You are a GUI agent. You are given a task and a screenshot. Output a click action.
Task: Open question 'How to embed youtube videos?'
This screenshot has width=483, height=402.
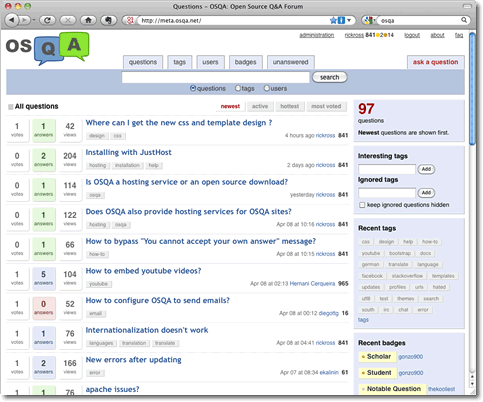143,271
